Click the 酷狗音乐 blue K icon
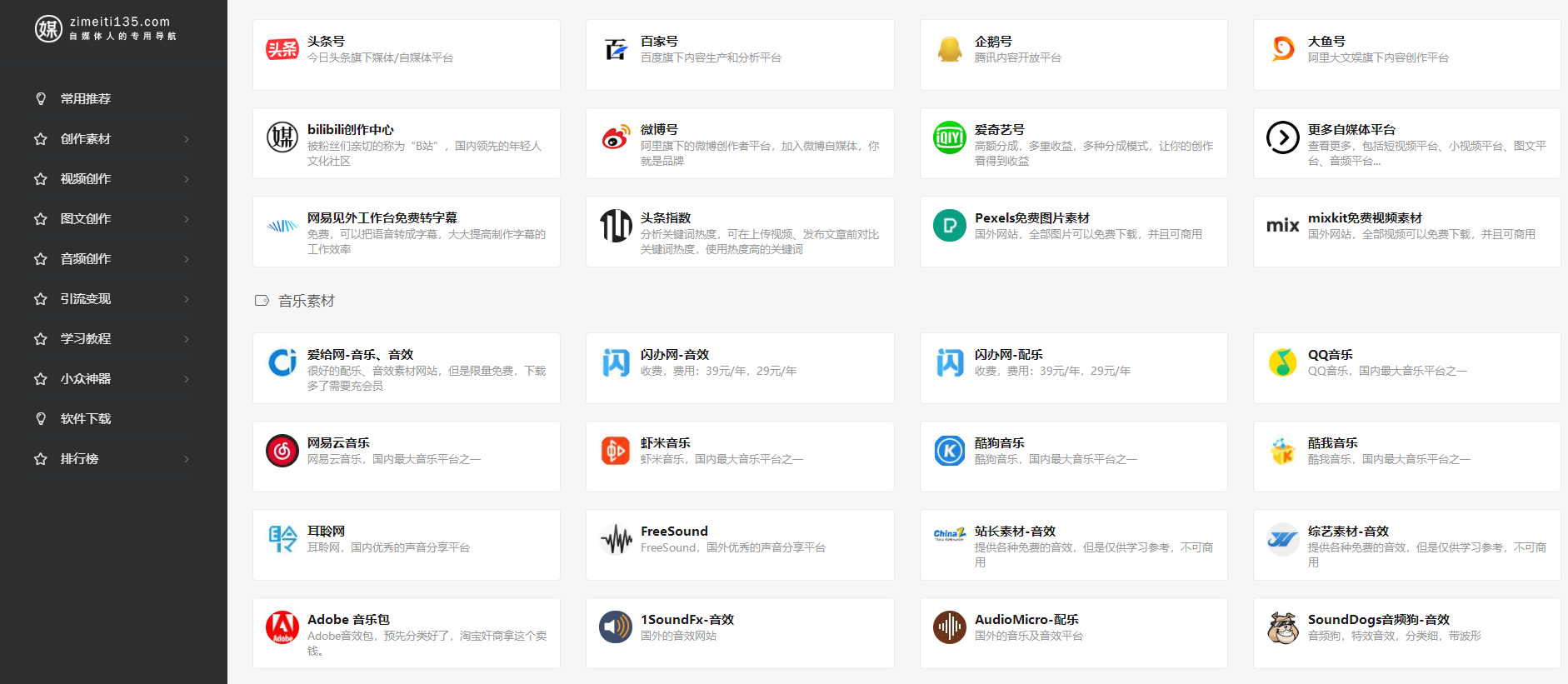1568x684 pixels. [950, 451]
